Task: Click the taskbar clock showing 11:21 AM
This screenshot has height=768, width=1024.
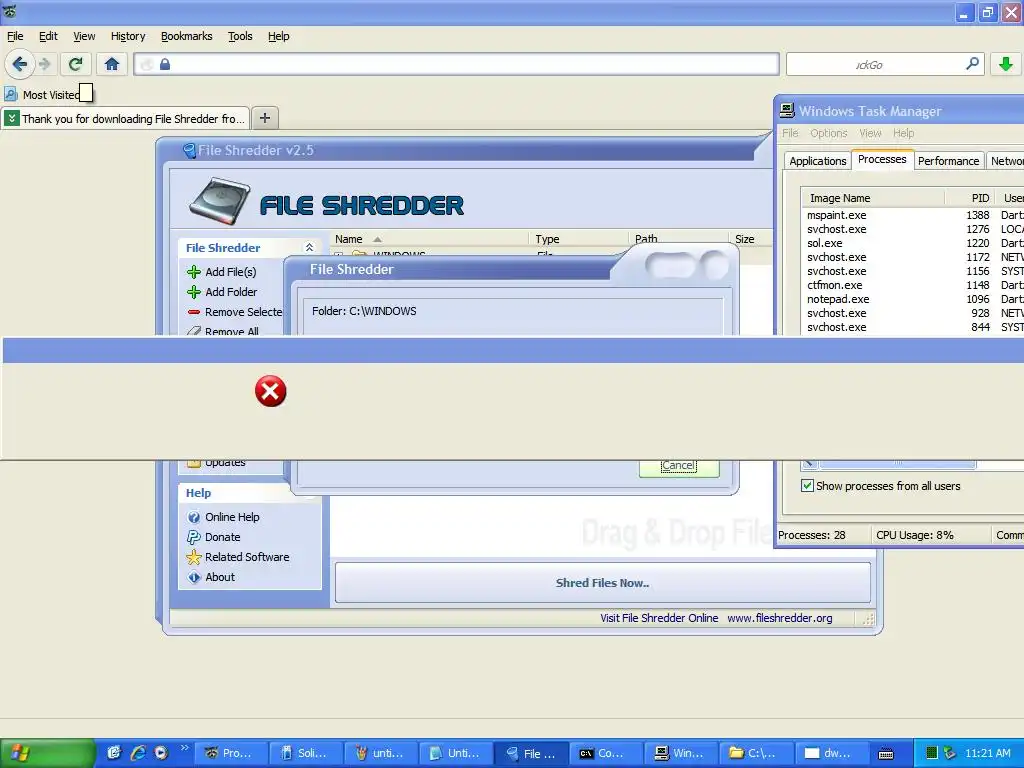Action: 987,753
